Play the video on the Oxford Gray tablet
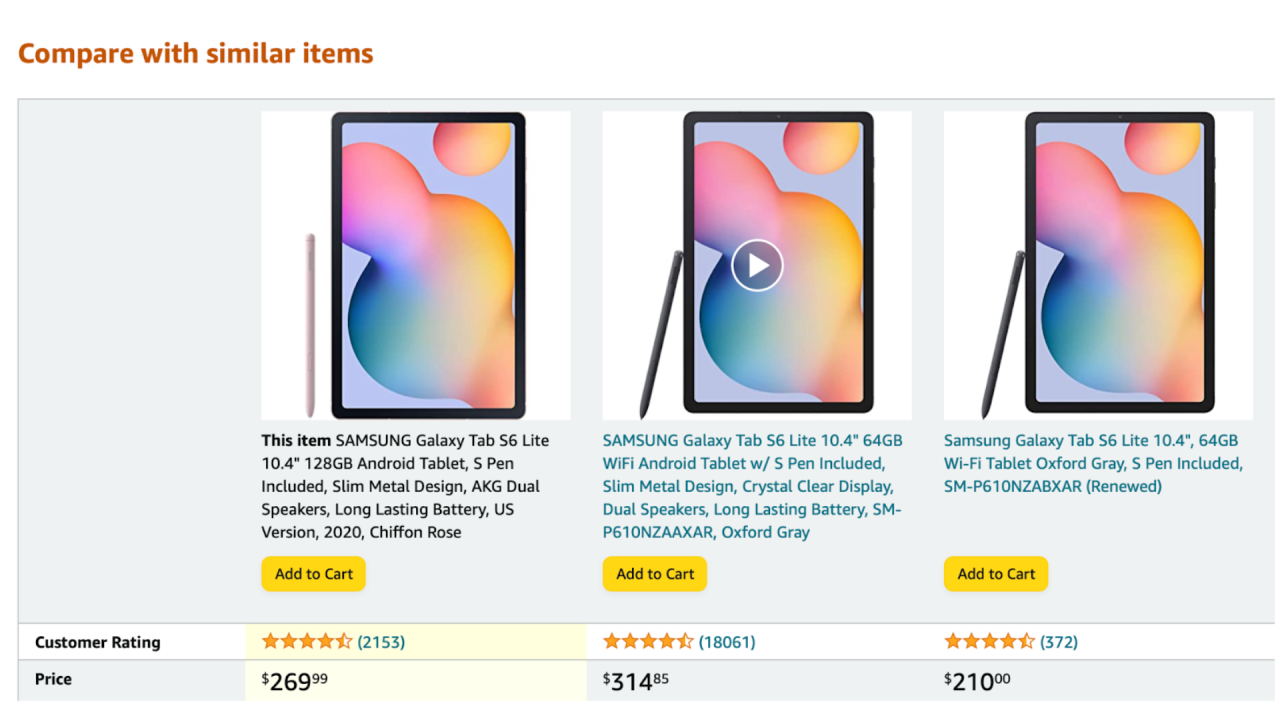The width and height of the screenshot is (1280, 720). 757,265
